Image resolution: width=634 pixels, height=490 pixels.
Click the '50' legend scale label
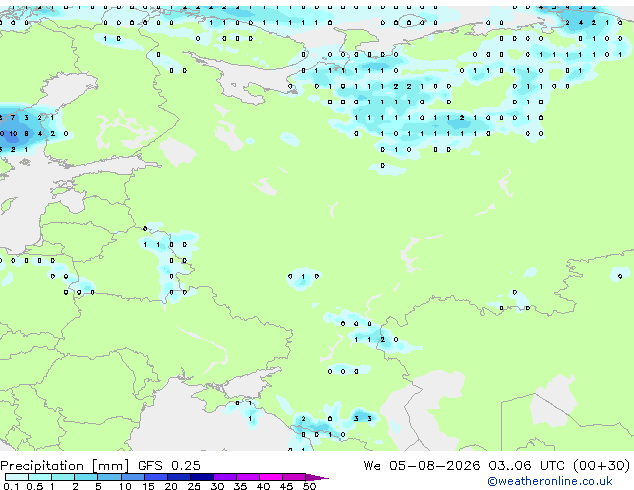click(x=309, y=486)
